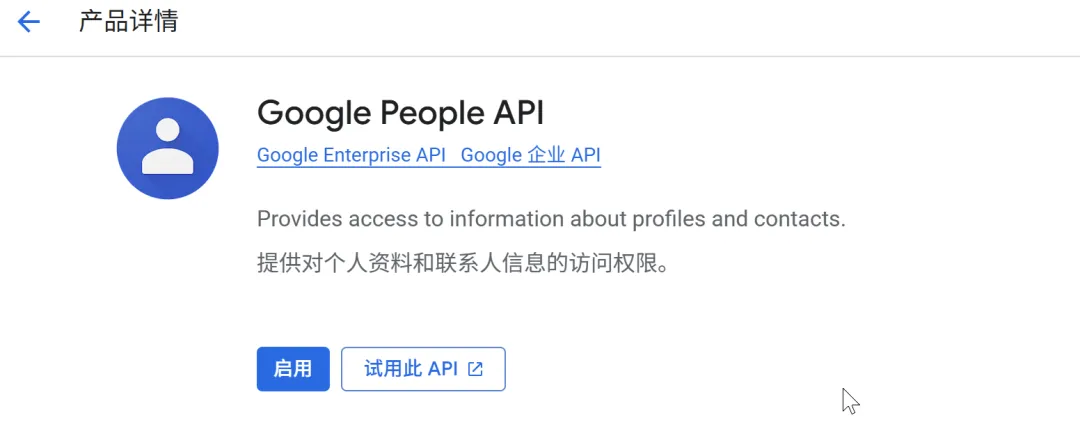1080x445 pixels.
Task: Try this API via the outlined button
Action: (422, 369)
